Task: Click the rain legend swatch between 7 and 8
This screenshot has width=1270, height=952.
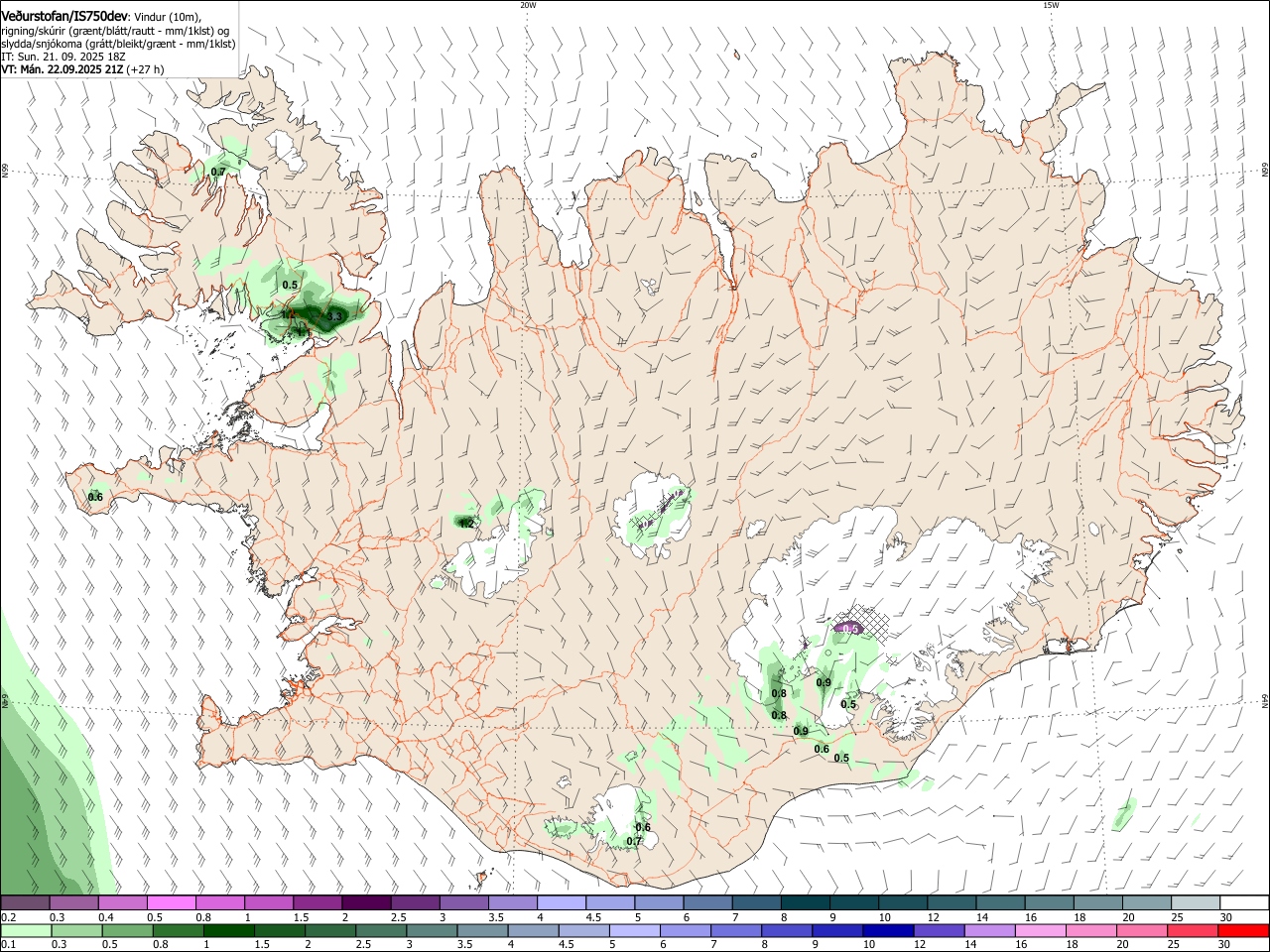Action: click(735, 930)
